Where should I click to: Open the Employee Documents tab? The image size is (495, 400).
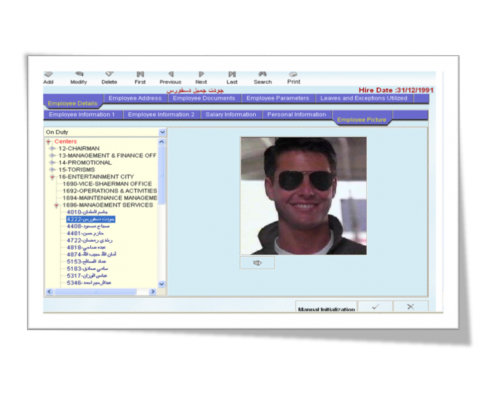coord(204,98)
